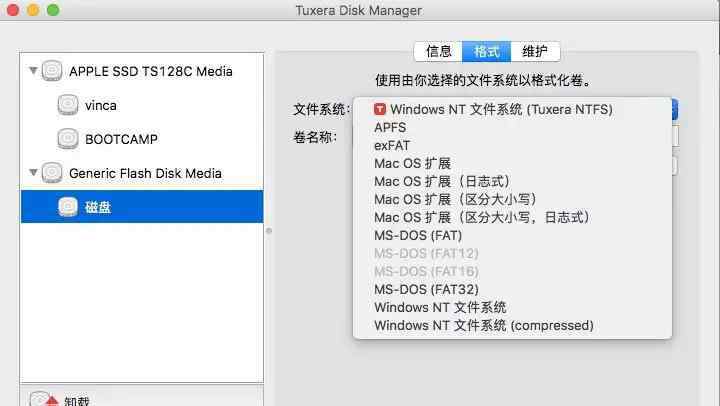
Task: Click the Generic Flash Disk Media drive icon
Action: pyautogui.click(x=52, y=173)
